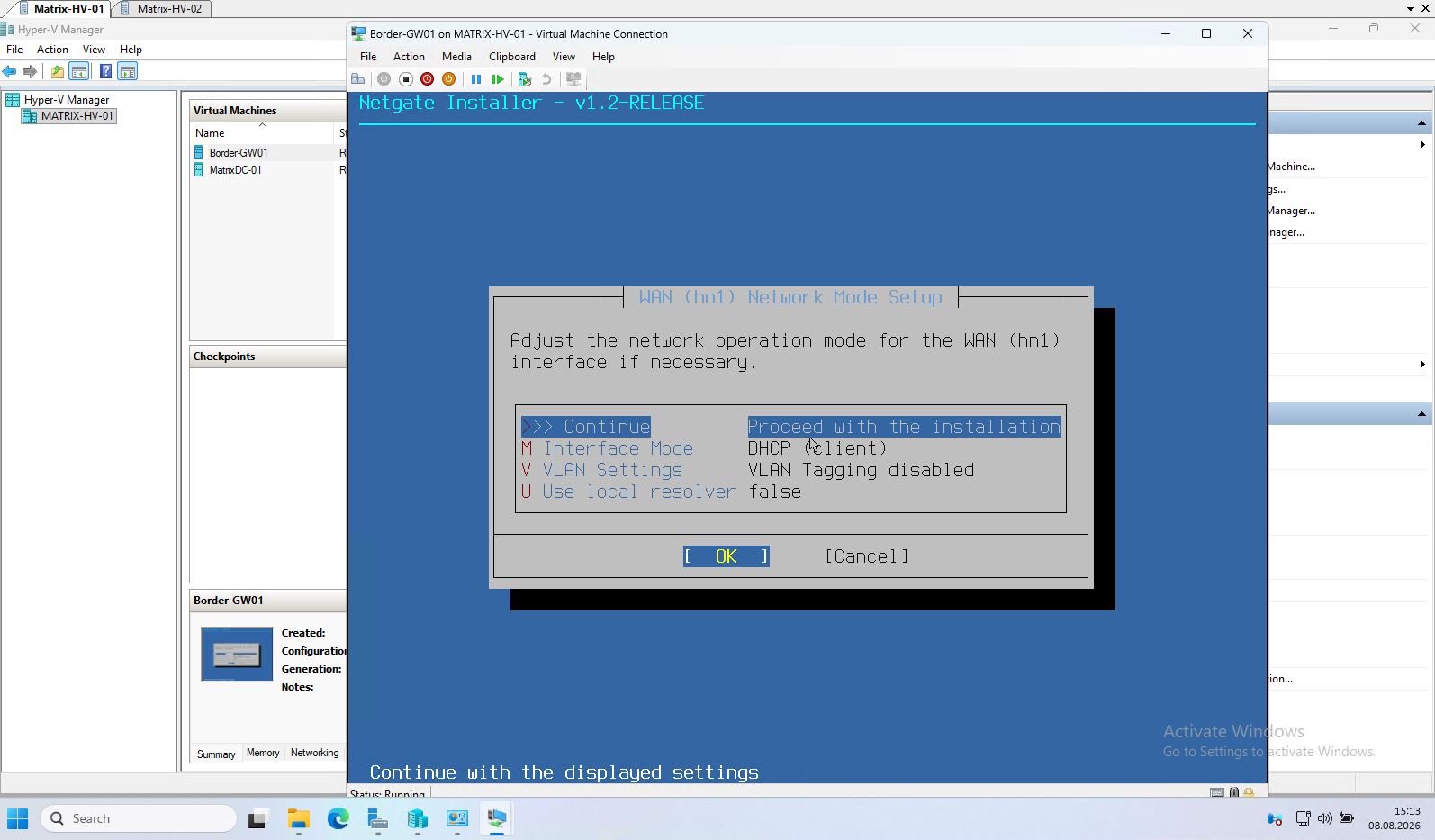The height and width of the screenshot is (840, 1435).
Task: Launch Microsoft Edge from the taskbar
Action: 338,818
